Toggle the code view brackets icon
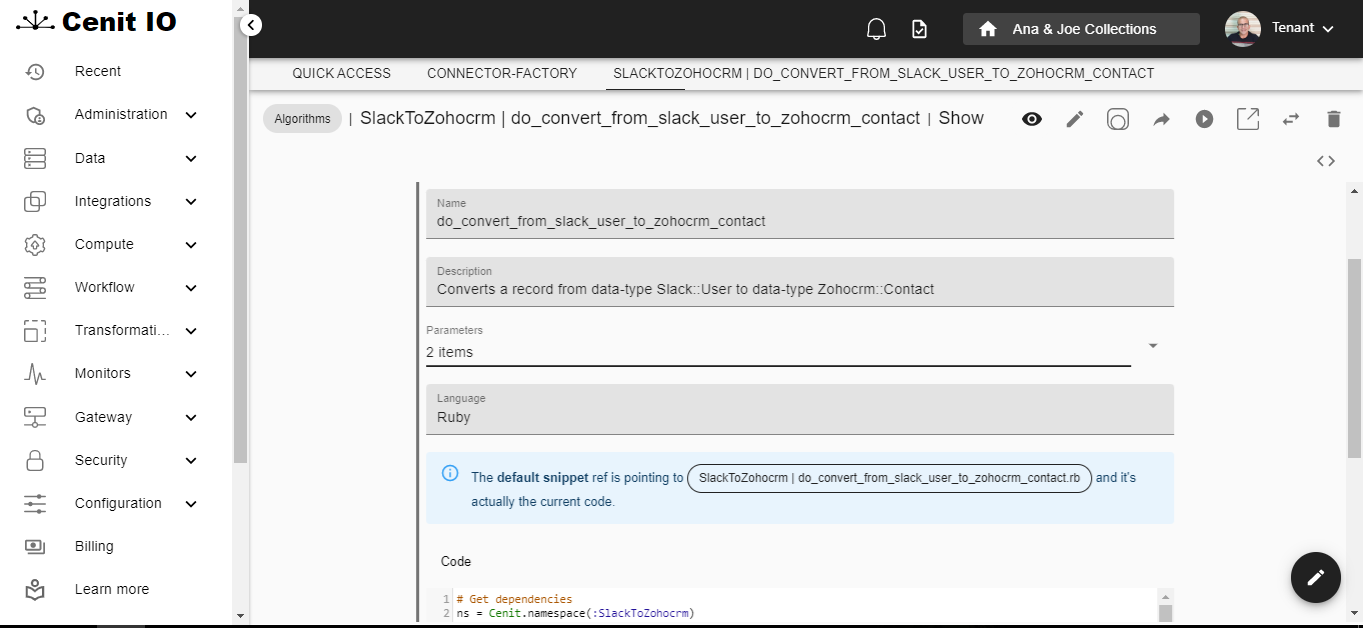1363x628 pixels. pyautogui.click(x=1325, y=161)
